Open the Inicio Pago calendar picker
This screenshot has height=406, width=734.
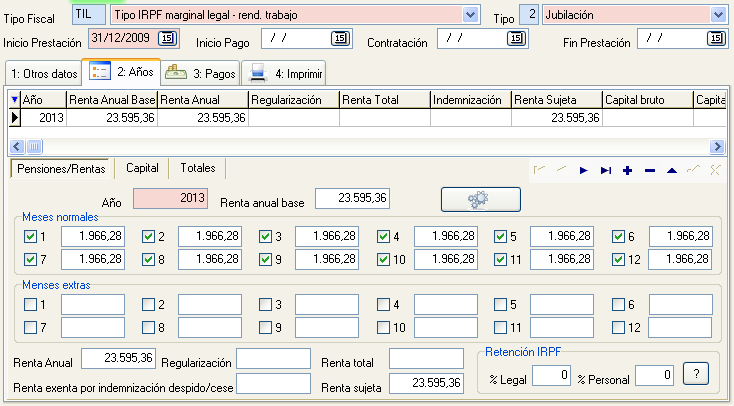pos(340,38)
